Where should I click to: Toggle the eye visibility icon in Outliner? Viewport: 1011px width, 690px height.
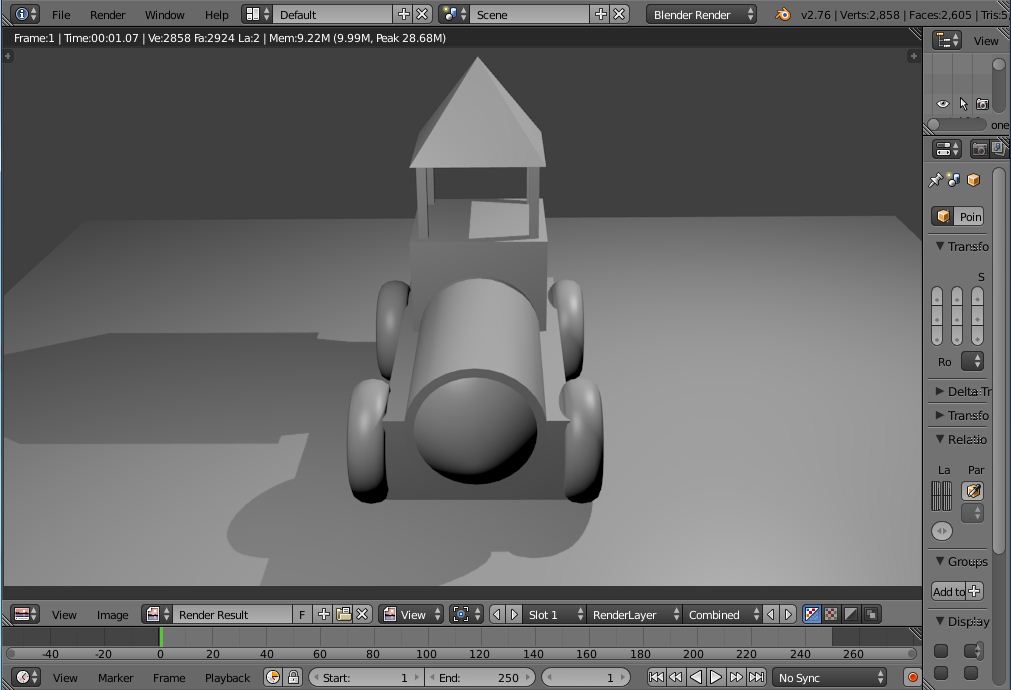pos(941,103)
